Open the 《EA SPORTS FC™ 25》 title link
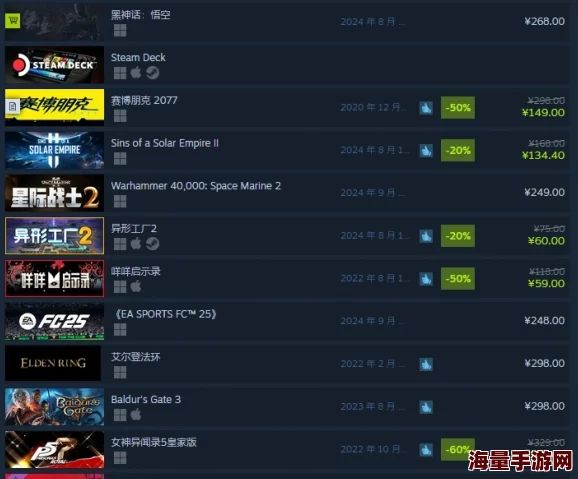 (165, 314)
